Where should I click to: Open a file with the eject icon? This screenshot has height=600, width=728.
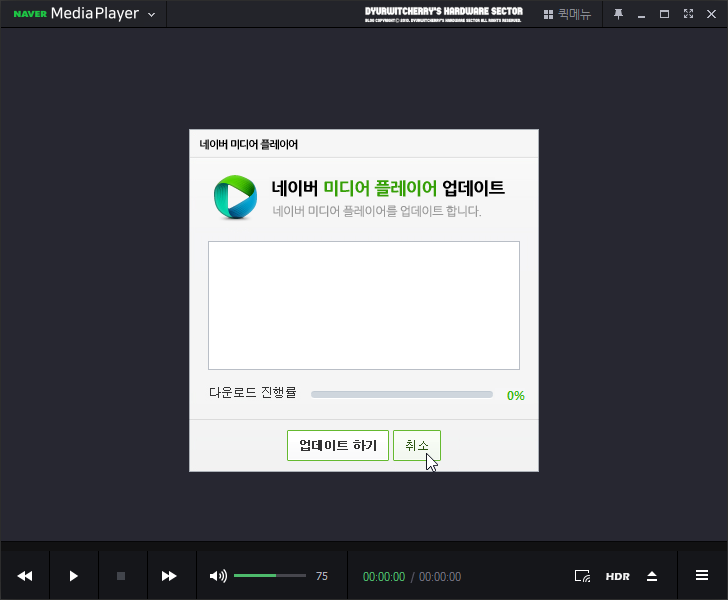pos(652,576)
